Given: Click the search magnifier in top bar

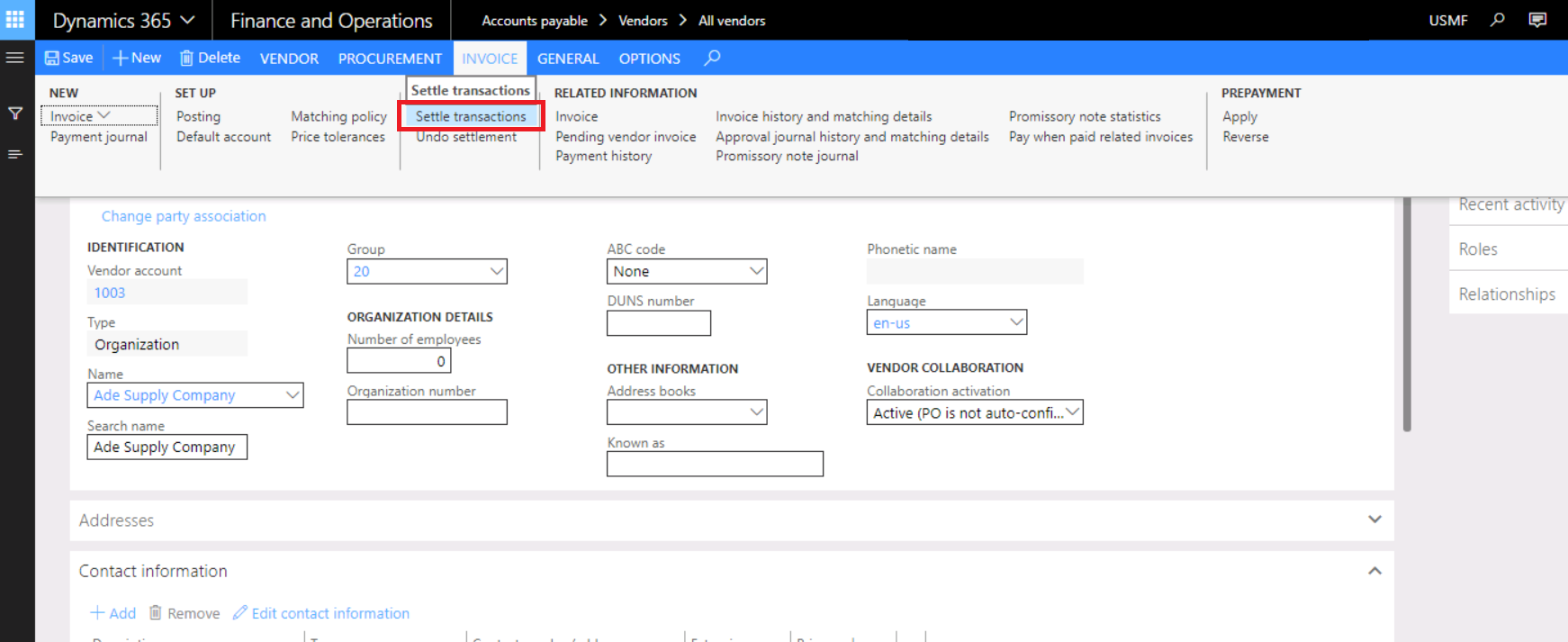Looking at the screenshot, I should [1497, 20].
